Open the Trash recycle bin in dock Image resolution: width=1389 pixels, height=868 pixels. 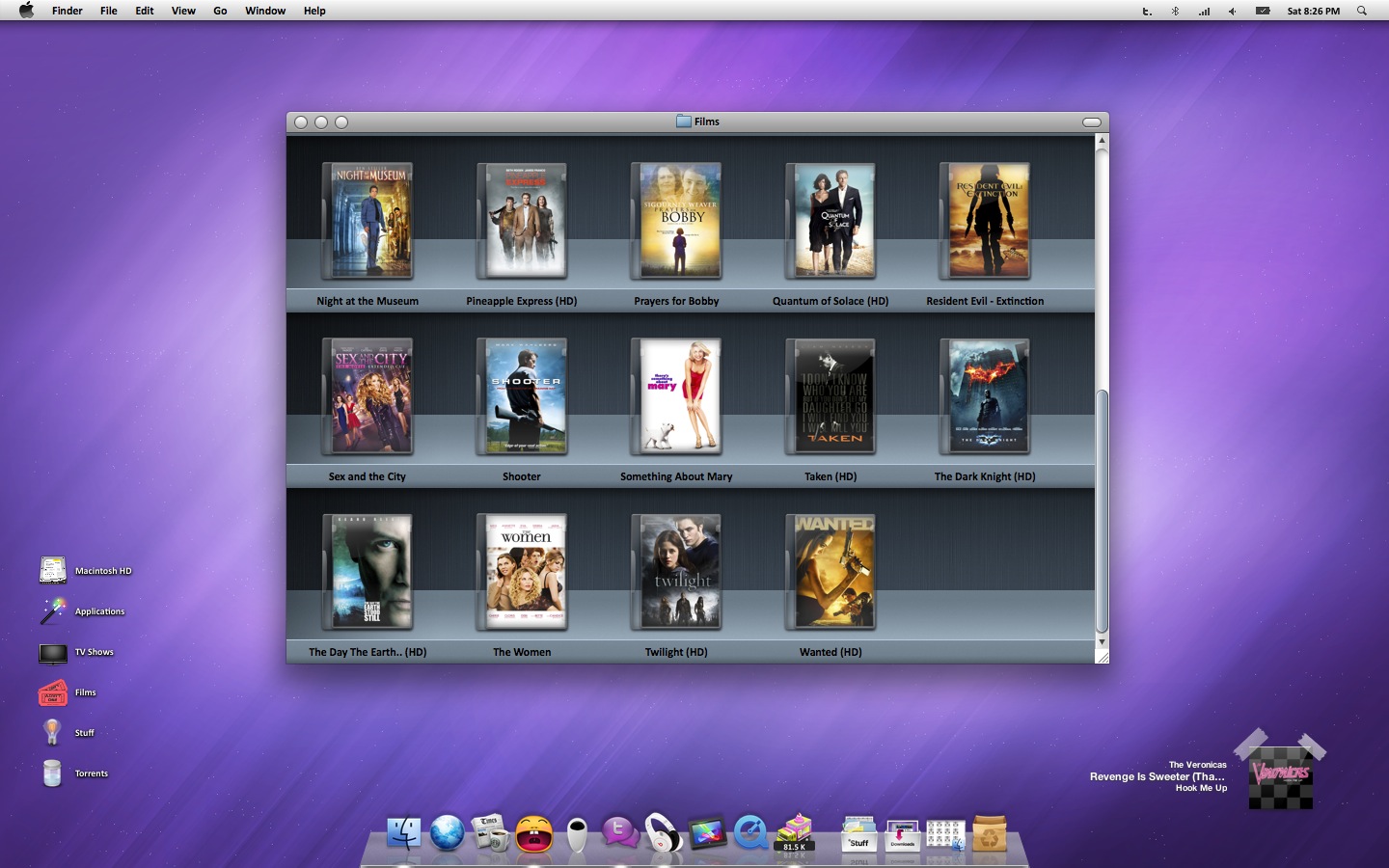point(990,833)
